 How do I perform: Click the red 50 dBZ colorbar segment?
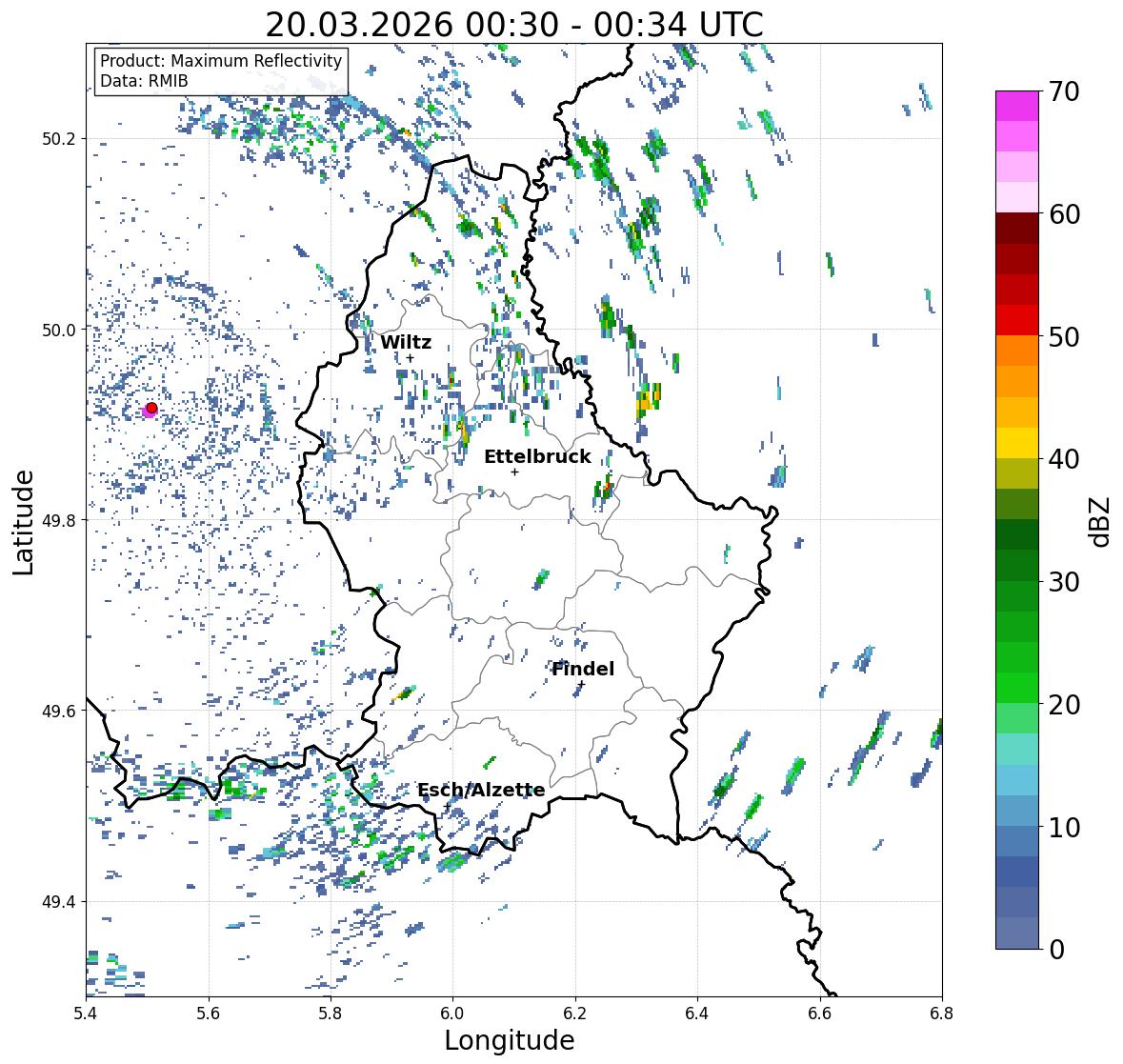(1017, 320)
